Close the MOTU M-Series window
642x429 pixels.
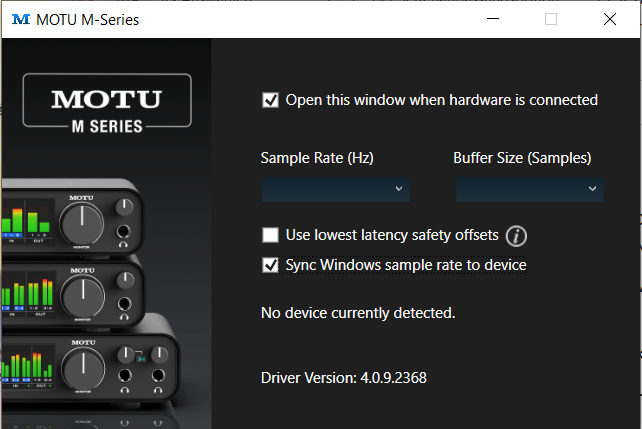tap(610, 19)
